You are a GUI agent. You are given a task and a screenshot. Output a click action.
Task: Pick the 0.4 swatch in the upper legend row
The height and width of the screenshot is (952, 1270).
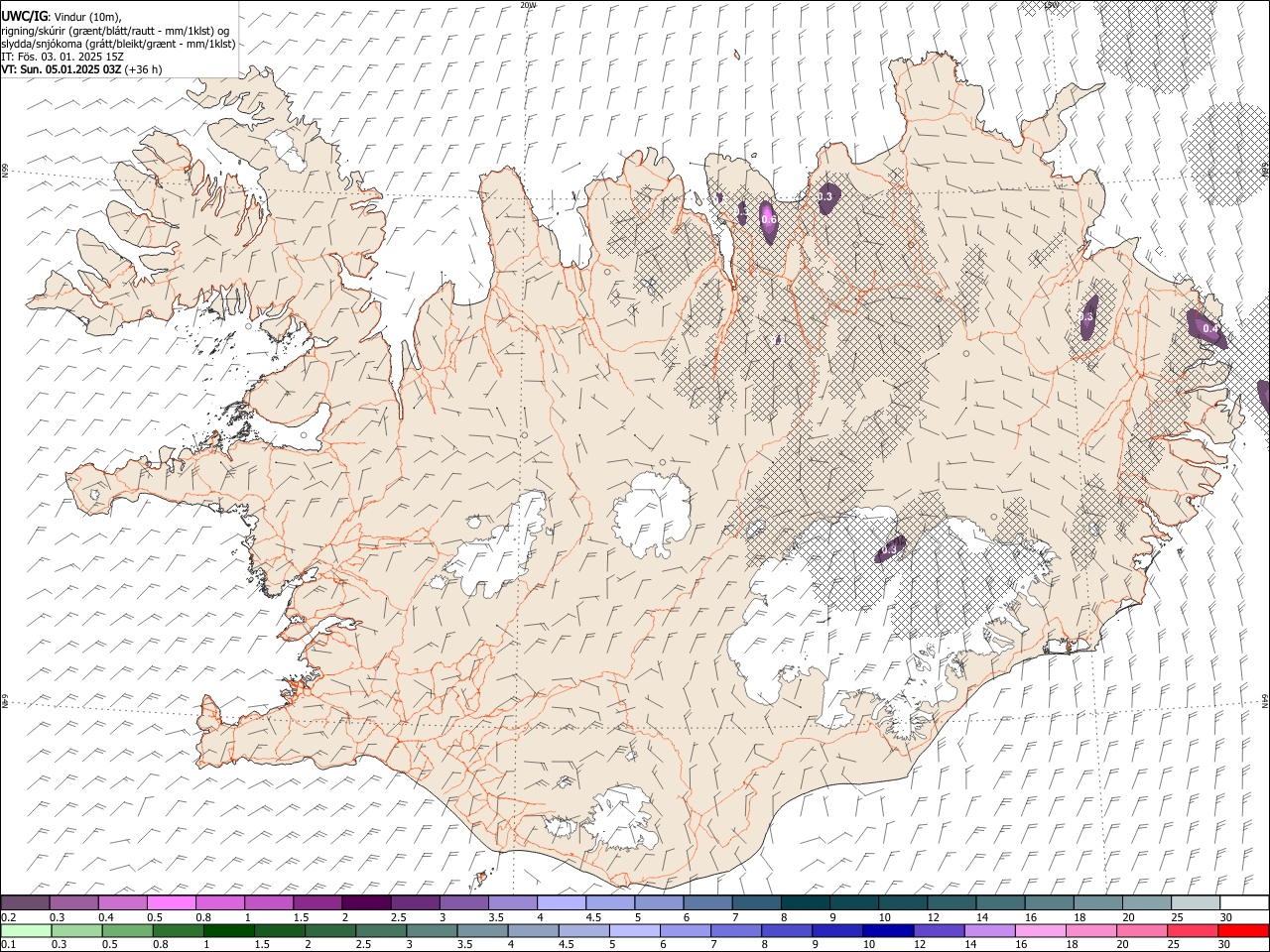(123, 902)
